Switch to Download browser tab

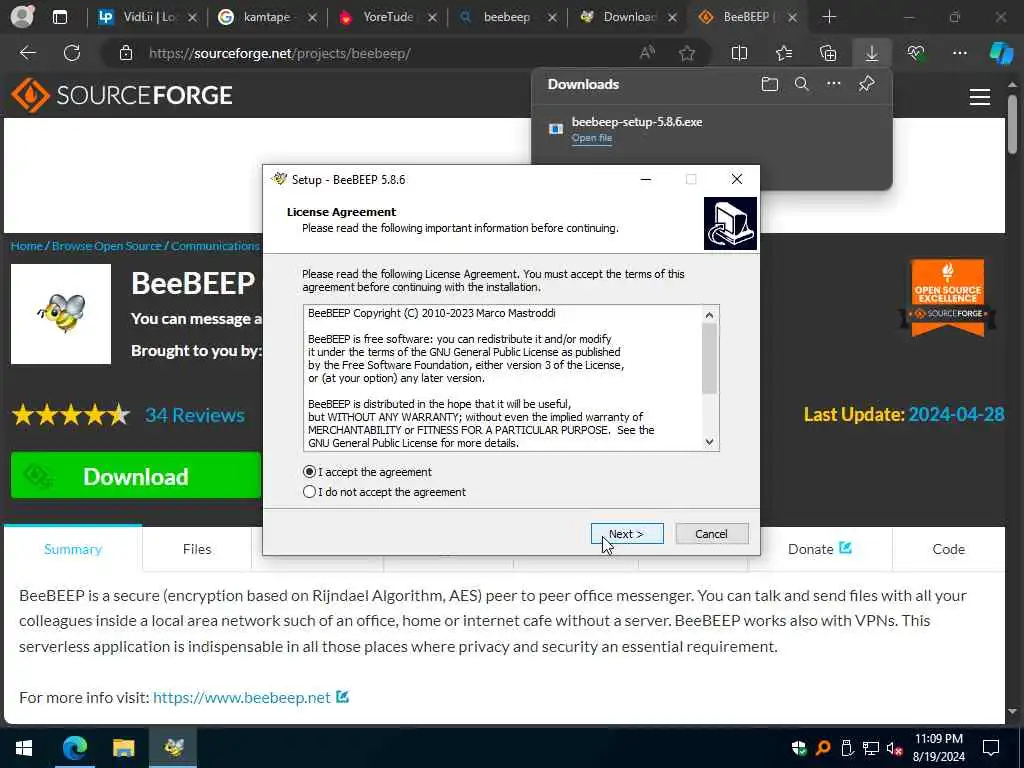(x=626, y=17)
